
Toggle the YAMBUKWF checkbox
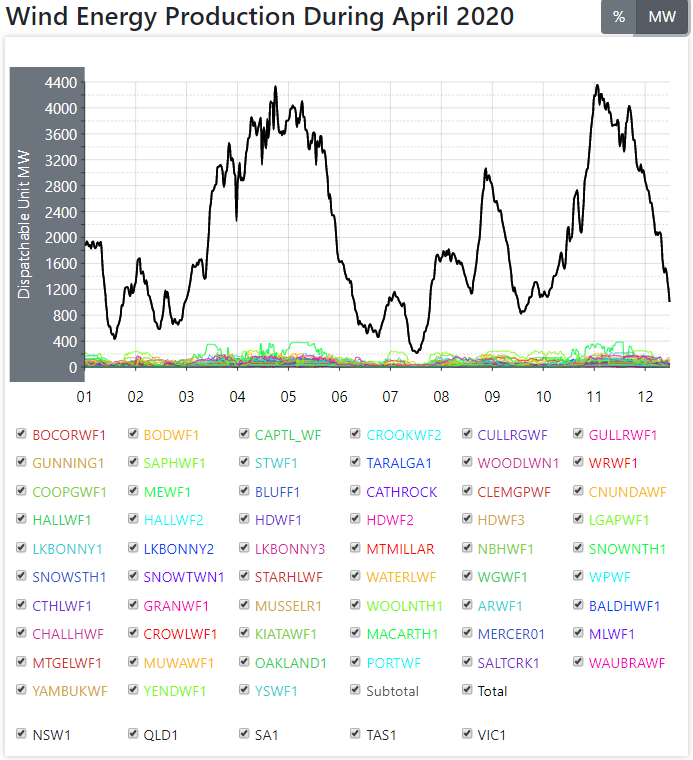(x=22, y=690)
